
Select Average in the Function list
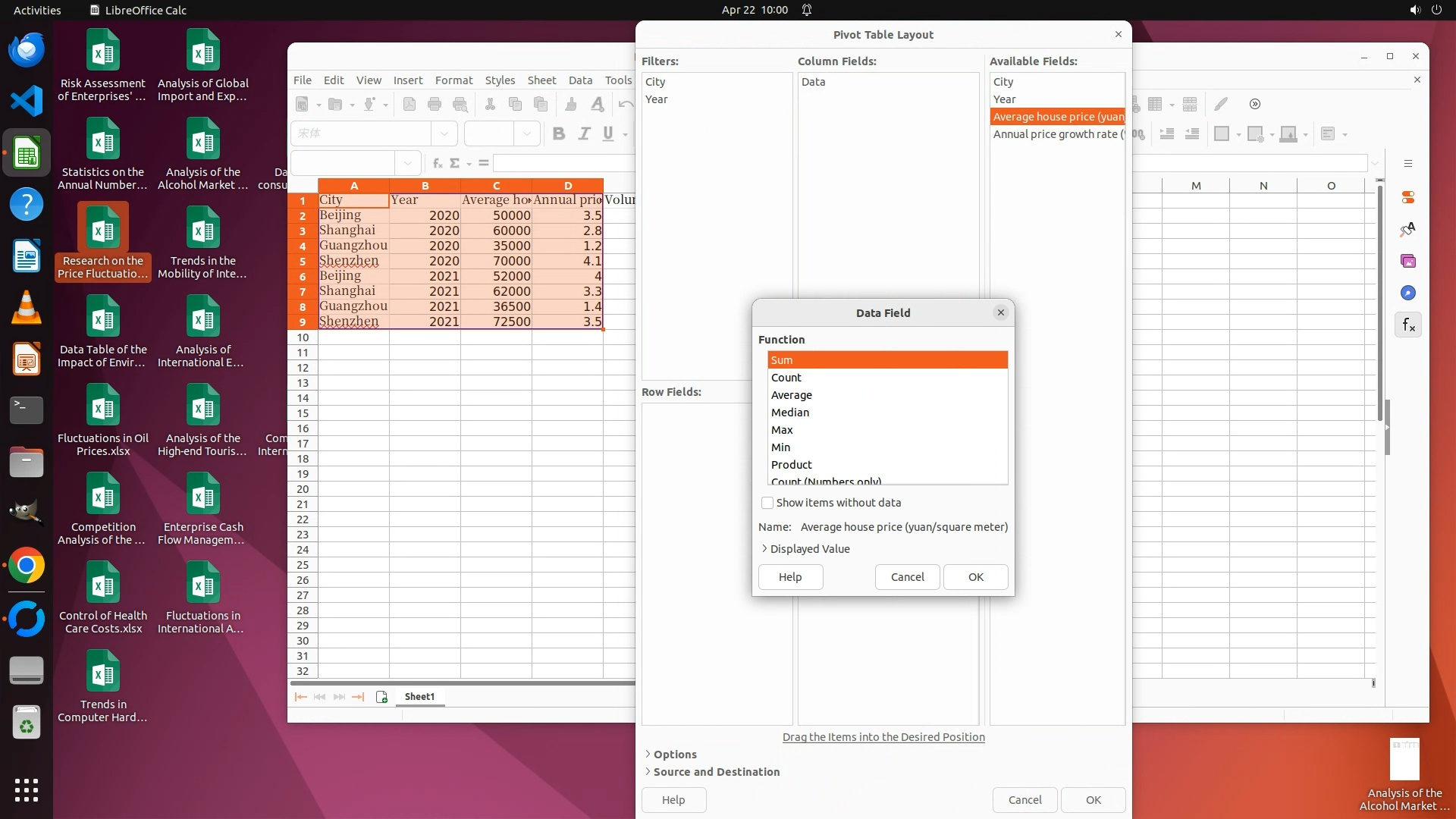click(x=791, y=395)
